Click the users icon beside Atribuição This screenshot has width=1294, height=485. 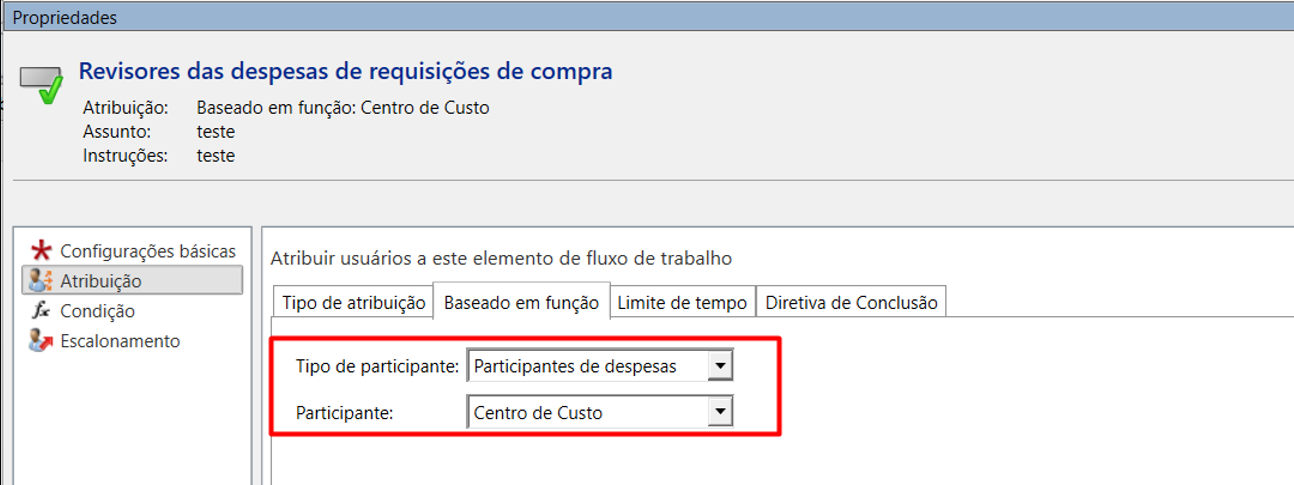[41, 281]
